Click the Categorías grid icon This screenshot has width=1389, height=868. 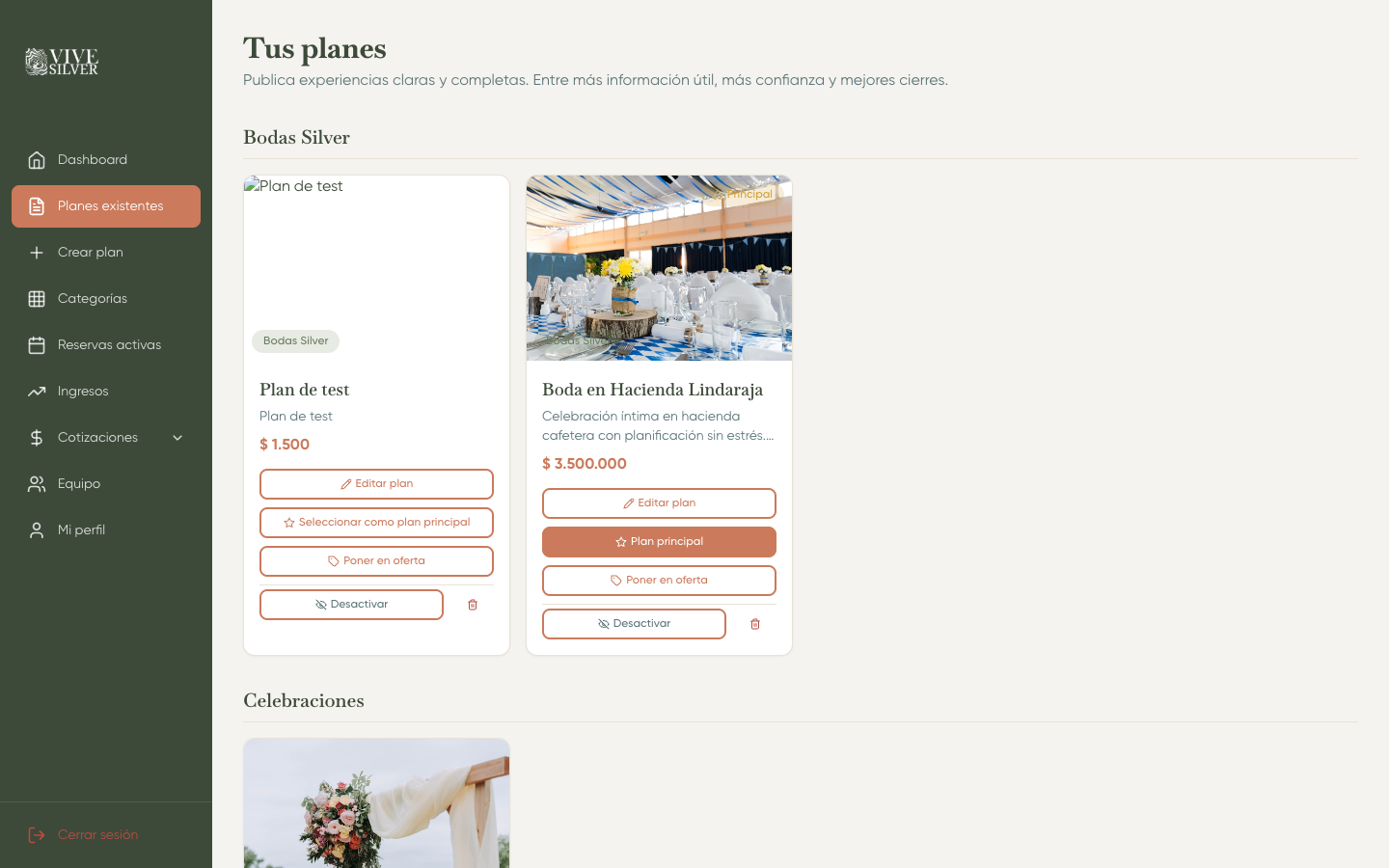tap(37, 299)
